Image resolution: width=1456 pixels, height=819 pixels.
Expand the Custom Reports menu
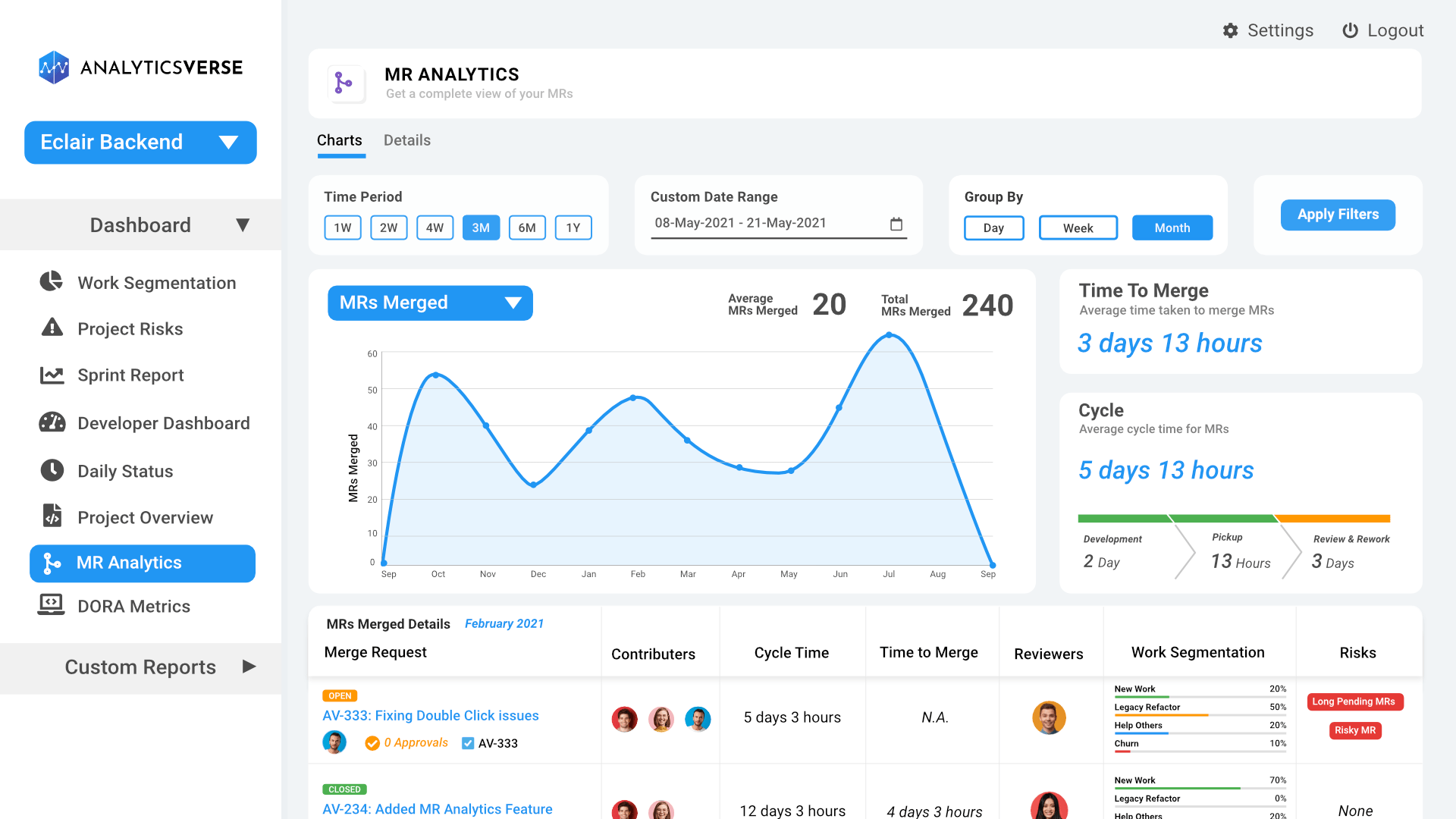249,667
